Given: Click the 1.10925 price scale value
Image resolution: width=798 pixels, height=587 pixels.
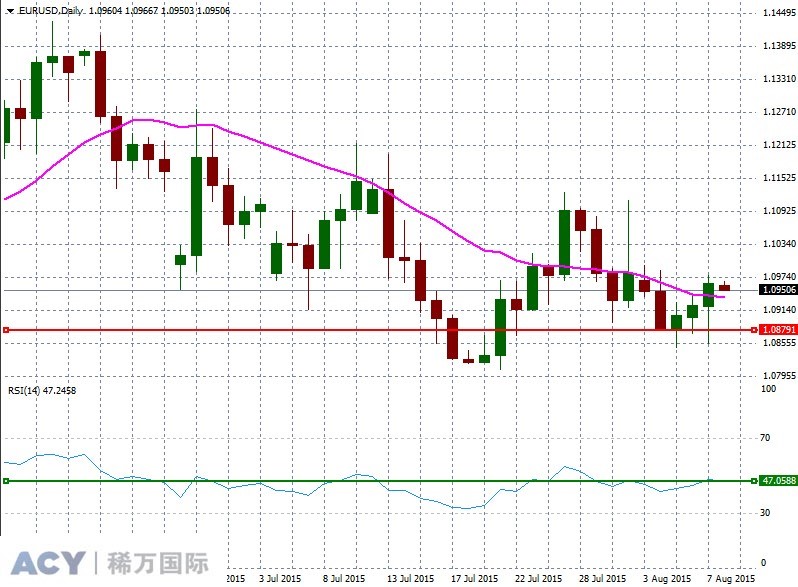Looking at the screenshot, I should [779, 211].
